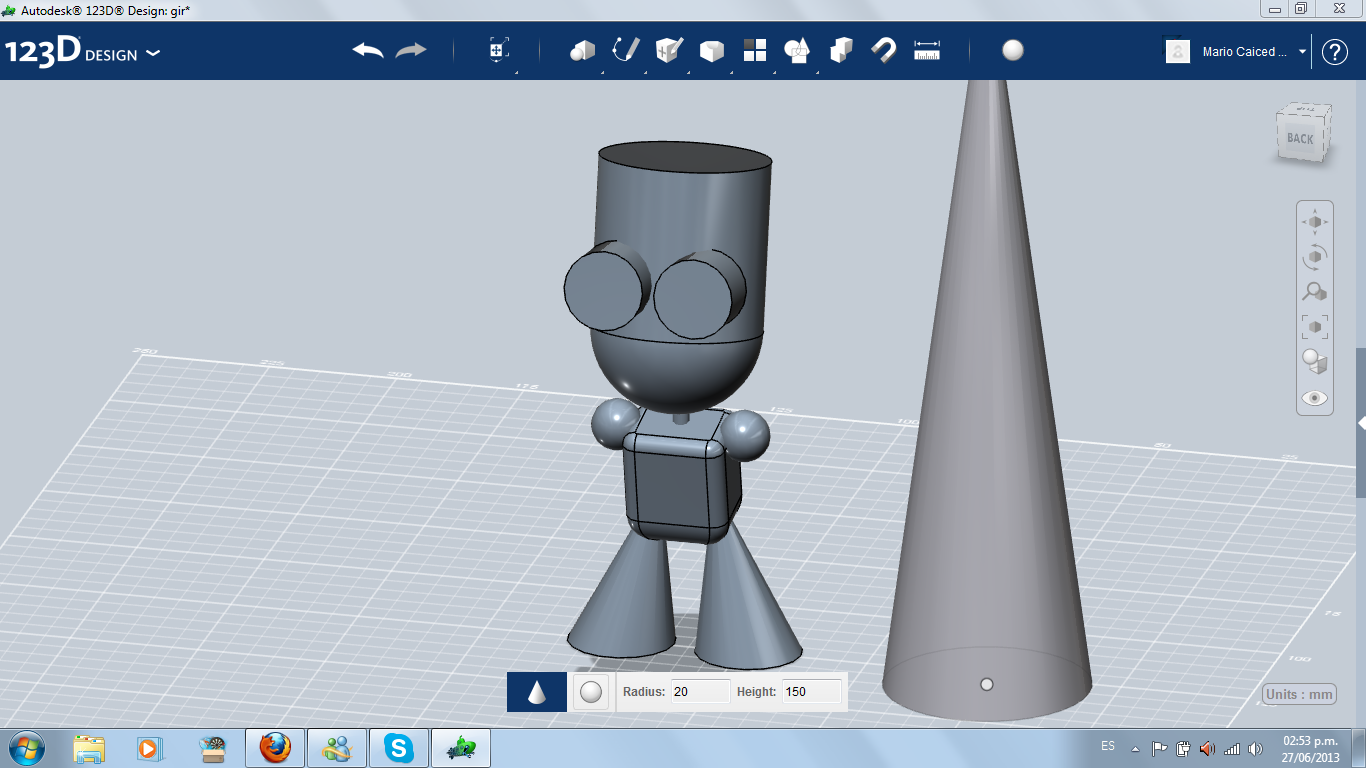Select the Pan navigation tool
The width and height of the screenshot is (1366, 768).
(x=1315, y=222)
